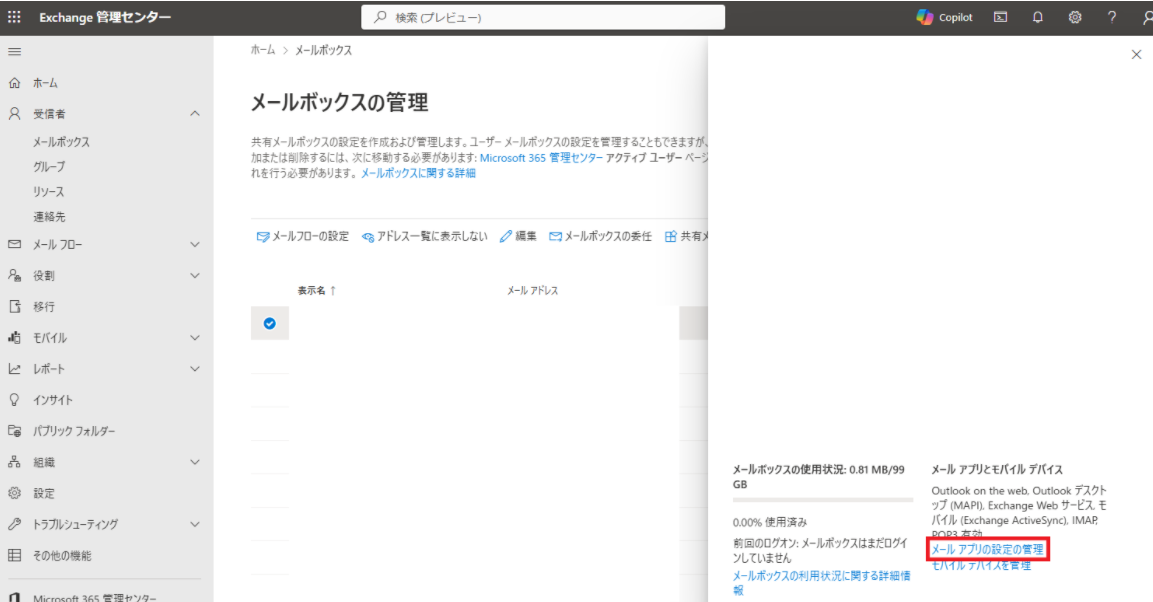
Task: Click the メールボックス breadcrumb text
Action: (324, 50)
